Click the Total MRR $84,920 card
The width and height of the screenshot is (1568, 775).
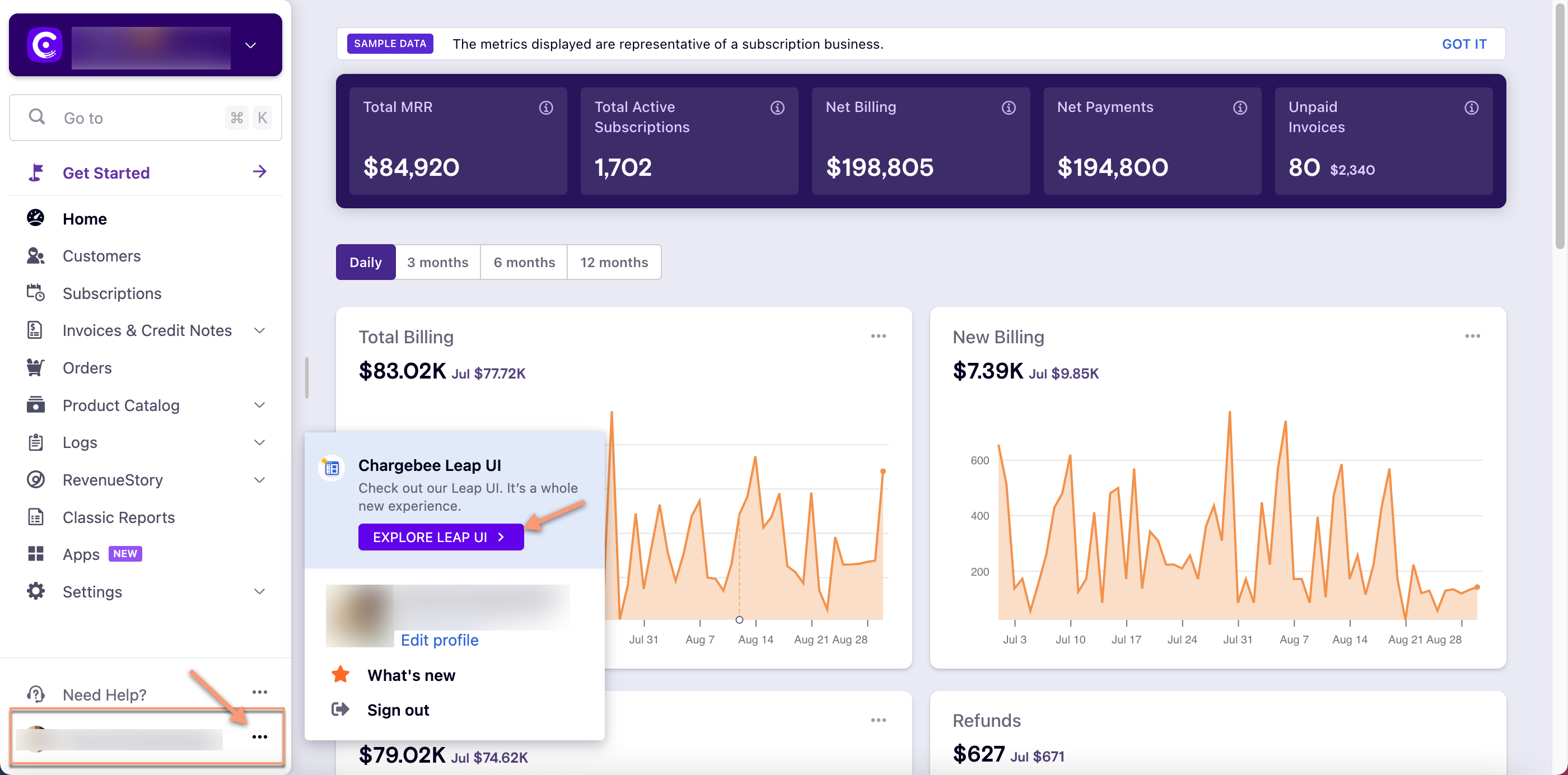458,141
